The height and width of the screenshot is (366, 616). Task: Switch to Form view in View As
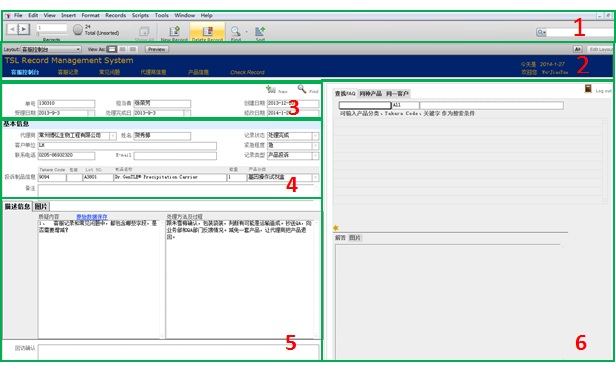112,49
